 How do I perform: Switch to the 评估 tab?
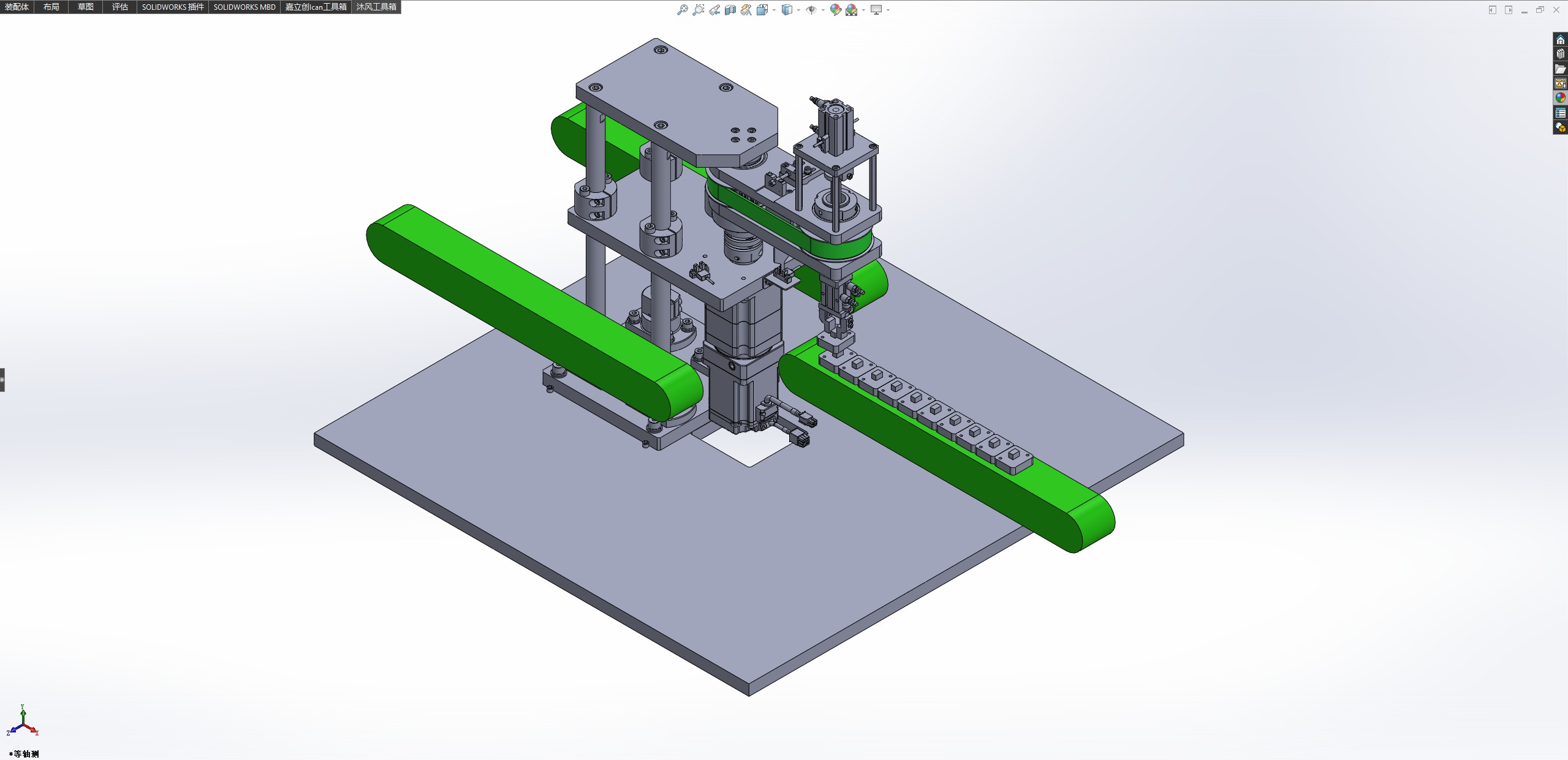click(x=120, y=7)
